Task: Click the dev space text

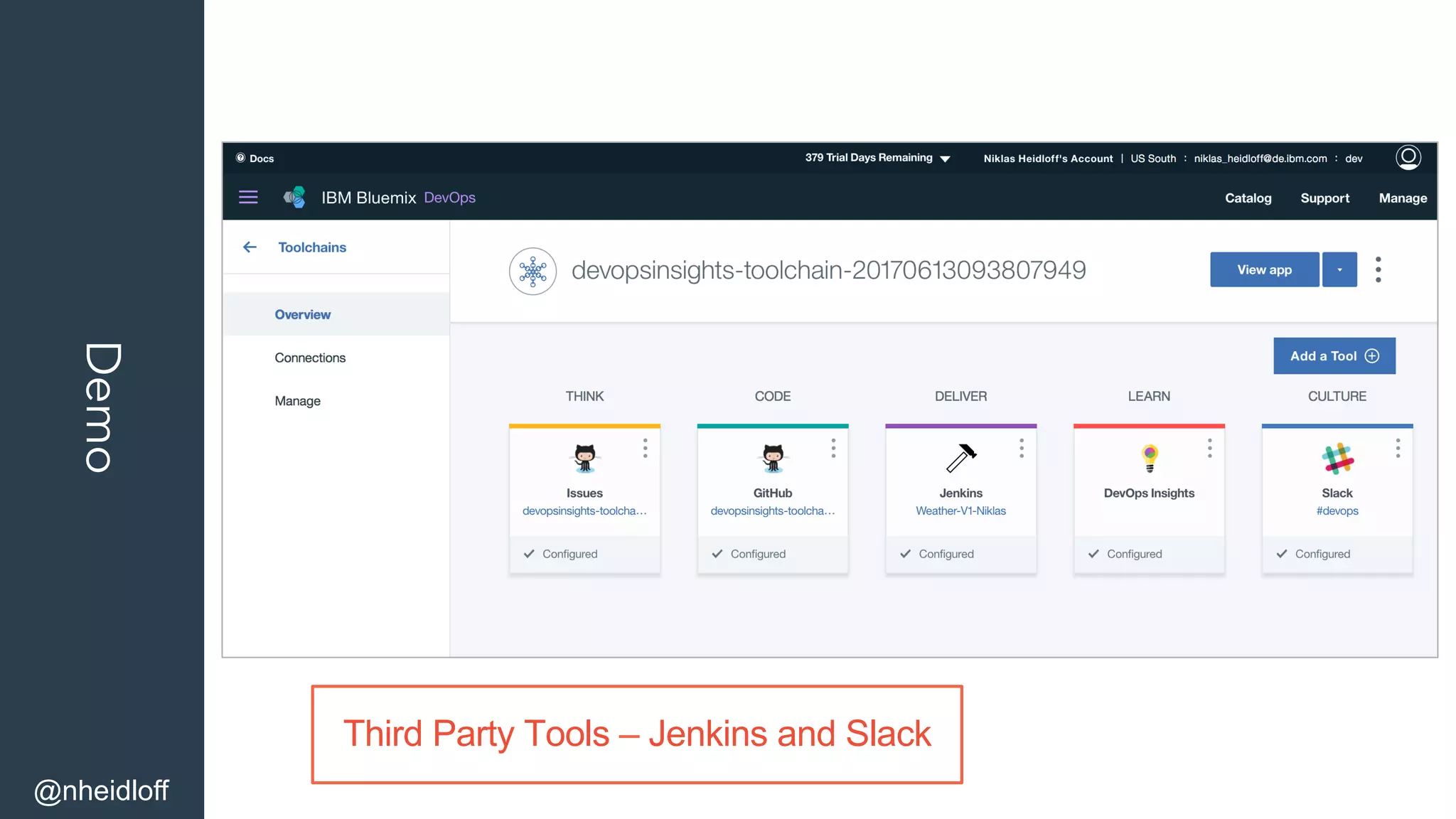Action: coord(1354,159)
